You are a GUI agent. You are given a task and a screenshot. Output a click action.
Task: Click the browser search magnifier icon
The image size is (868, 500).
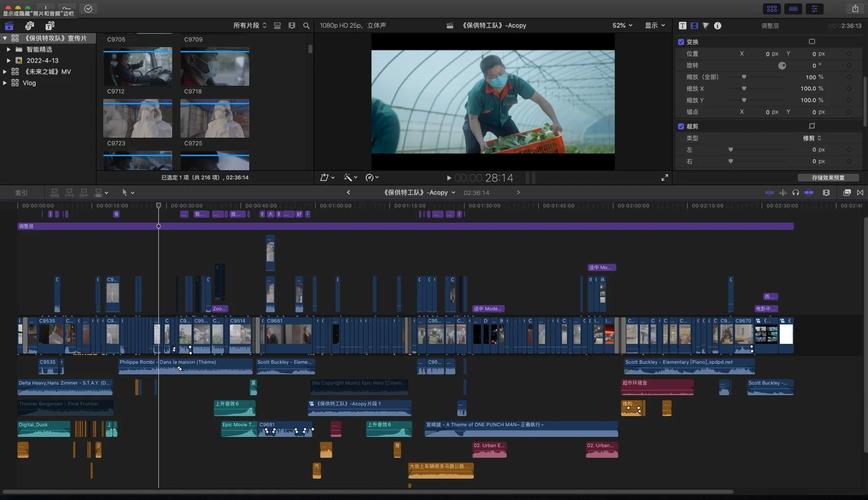306,25
